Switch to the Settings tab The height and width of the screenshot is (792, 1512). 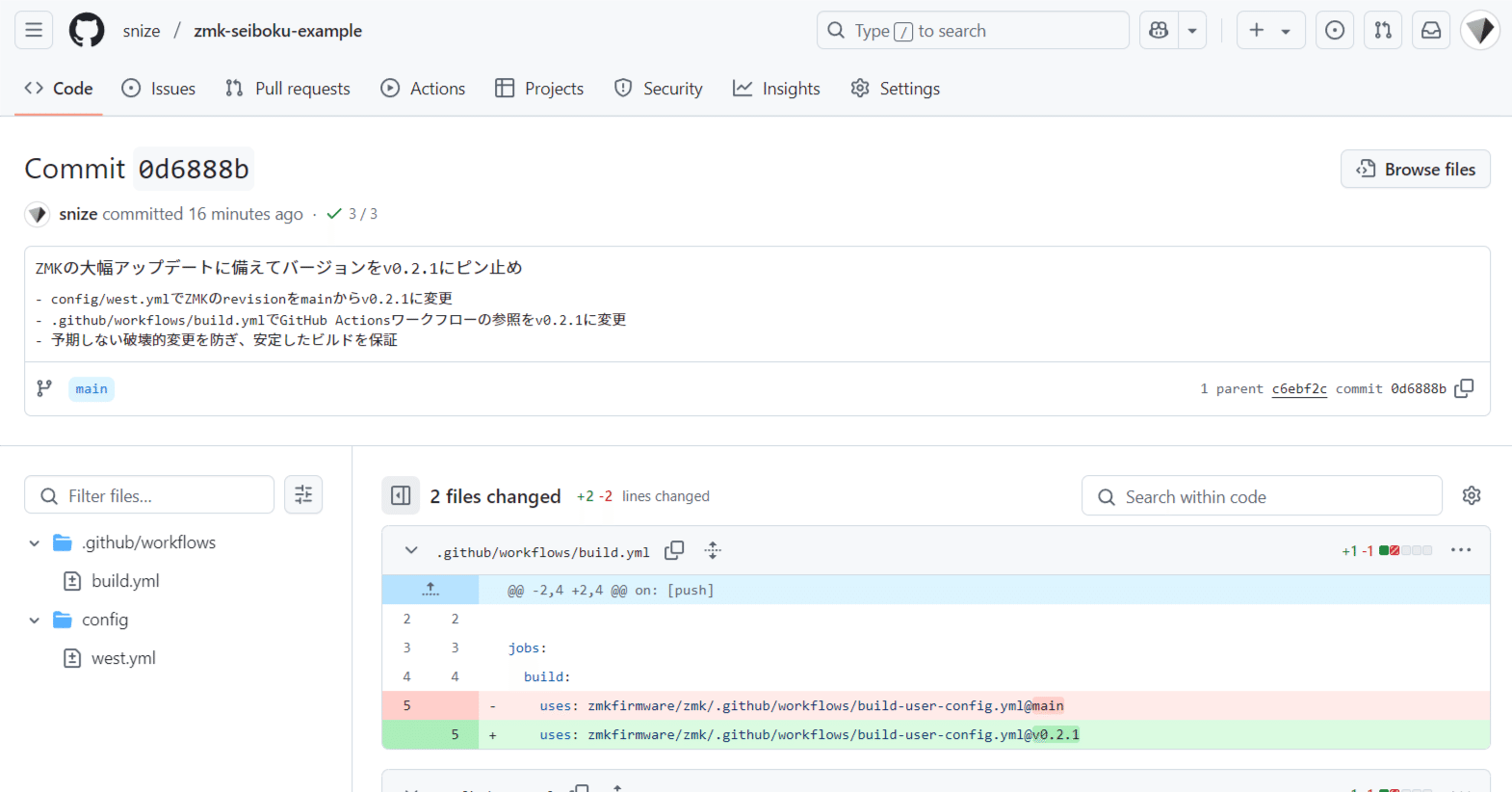click(x=896, y=89)
